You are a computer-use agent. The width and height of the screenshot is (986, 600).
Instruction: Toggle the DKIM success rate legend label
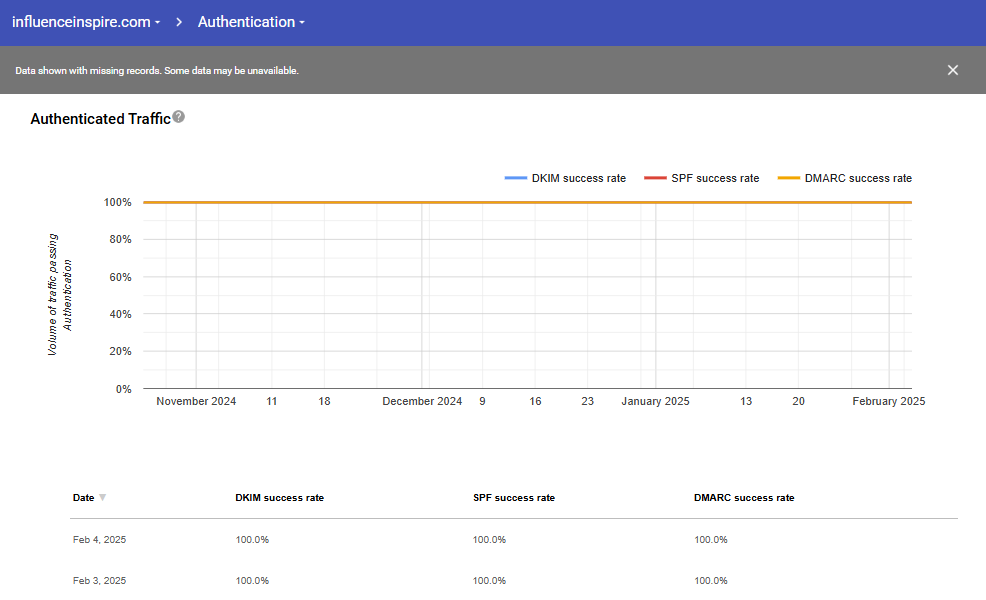(579, 178)
